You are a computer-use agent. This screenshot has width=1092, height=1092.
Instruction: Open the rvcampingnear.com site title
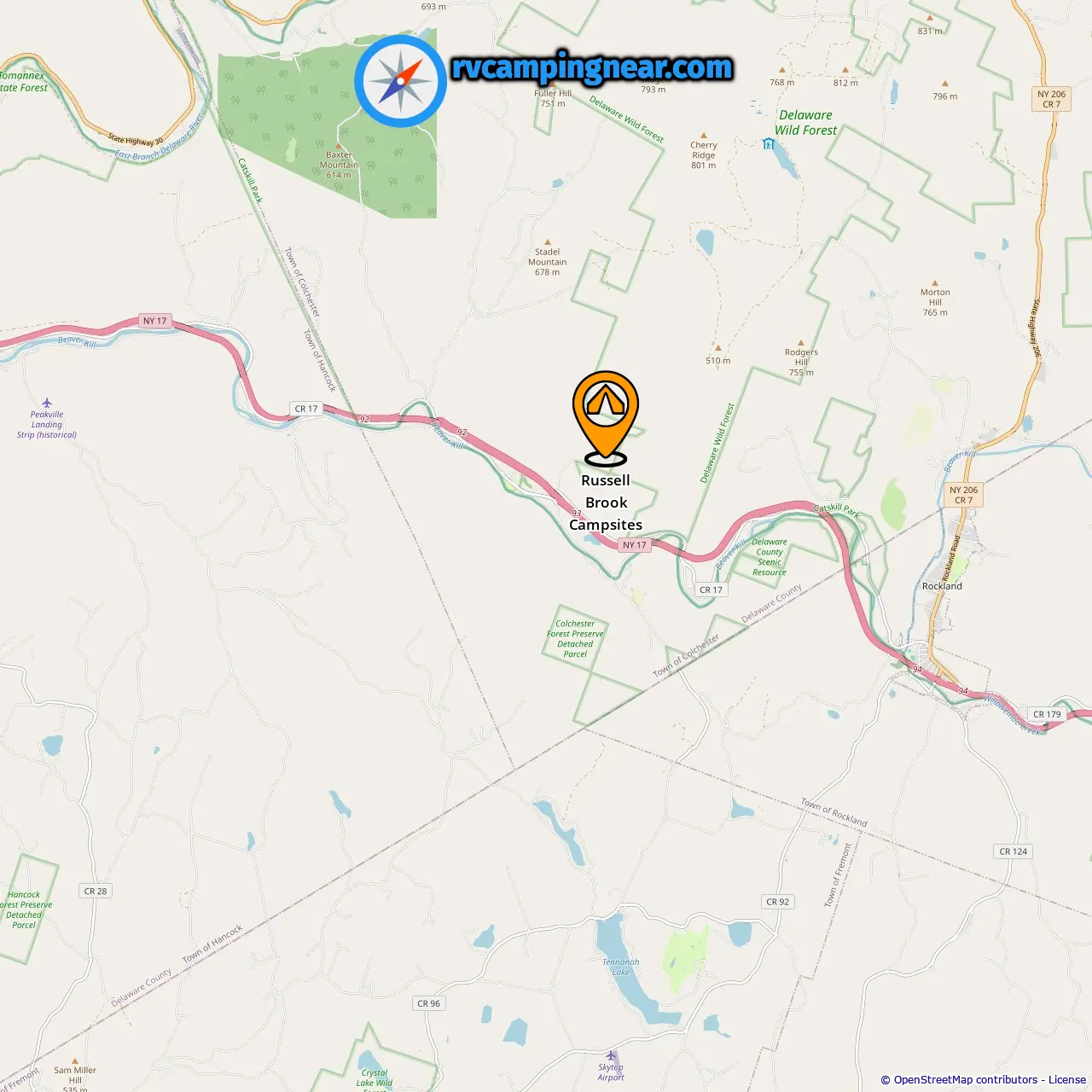592,67
